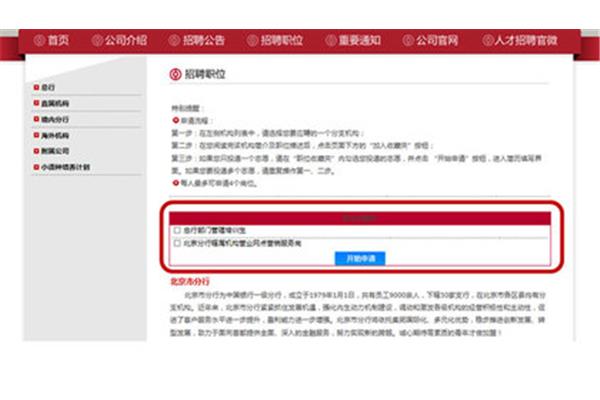Open the 首页 home navigation item
600x400 pixels.
point(51,40)
